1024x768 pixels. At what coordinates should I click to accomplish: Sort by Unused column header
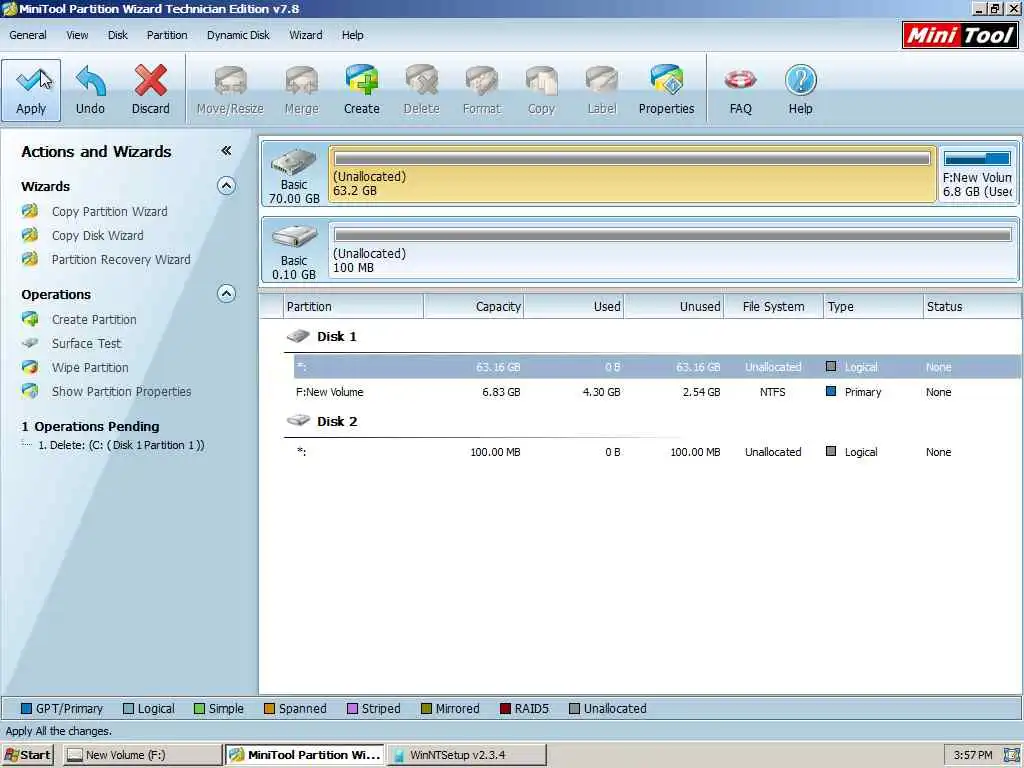pyautogui.click(x=674, y=306)
